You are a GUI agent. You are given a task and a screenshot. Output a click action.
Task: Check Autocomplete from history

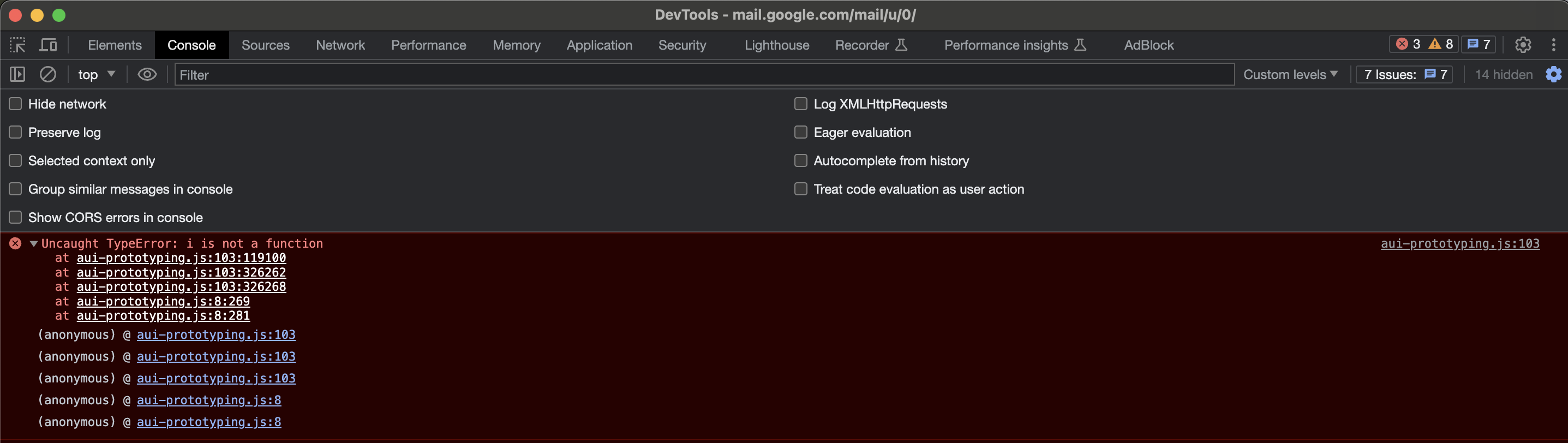(x=801, y=160)
